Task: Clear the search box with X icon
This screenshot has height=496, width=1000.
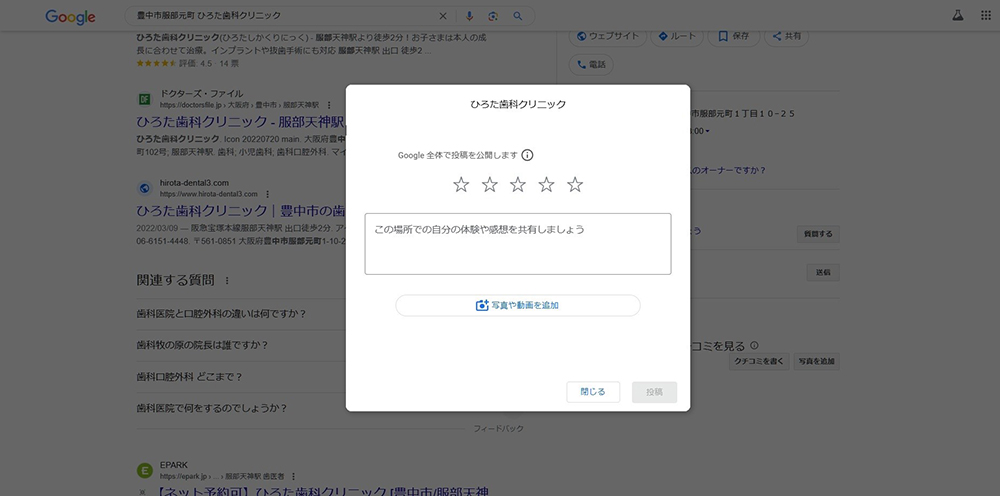Action: (444, 17)
